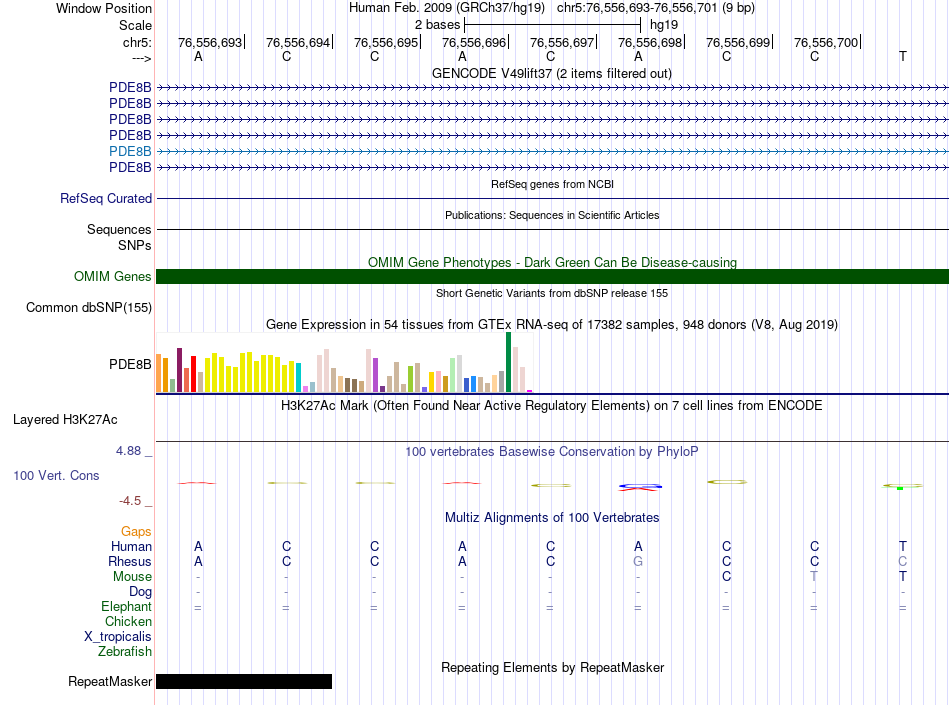Click the tallest green bar in GTEx chart
This screenshot has height=705, width=950.
[508, 361]
